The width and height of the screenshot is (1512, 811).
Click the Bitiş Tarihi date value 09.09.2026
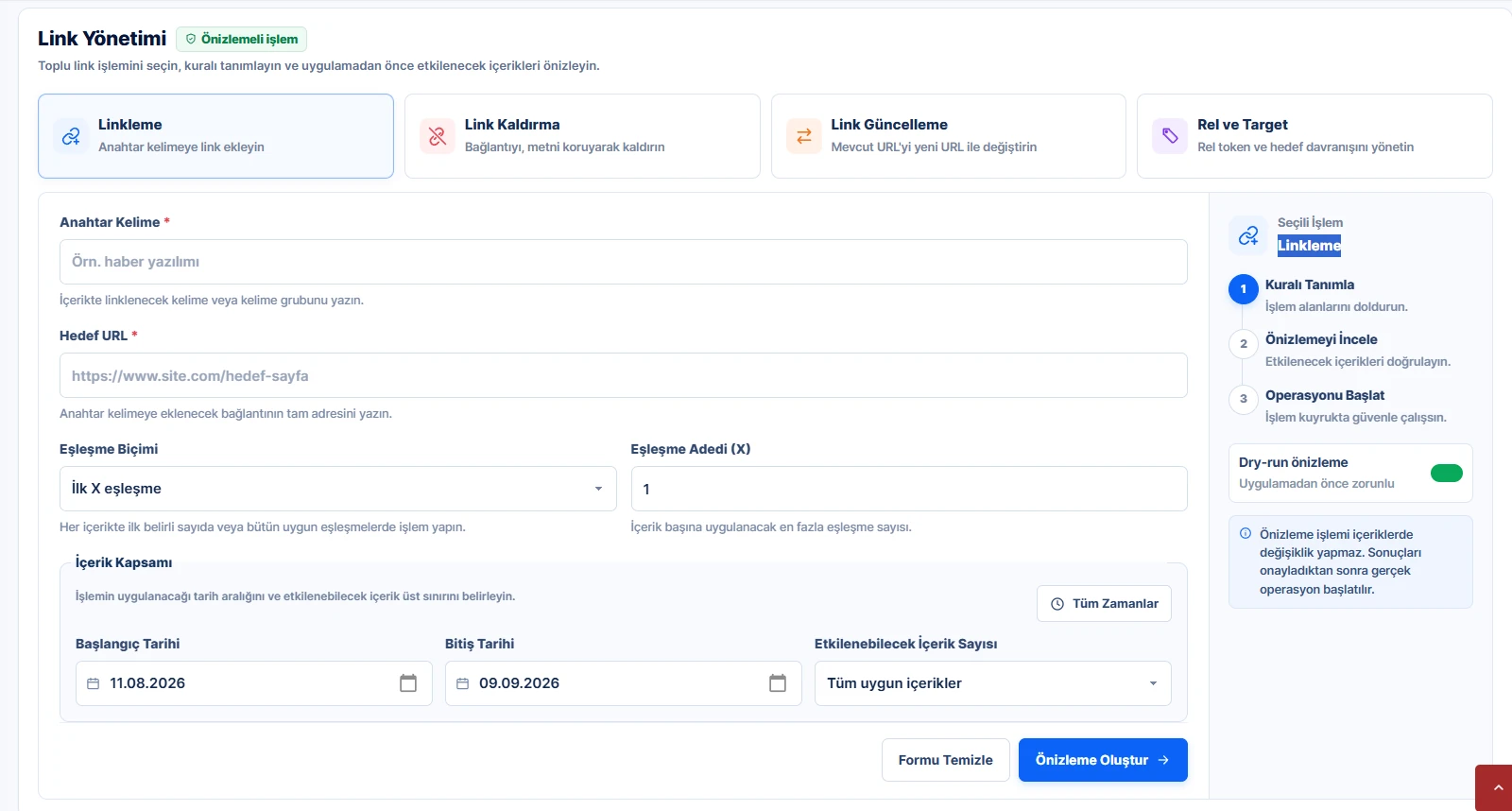tap(519, 683)
